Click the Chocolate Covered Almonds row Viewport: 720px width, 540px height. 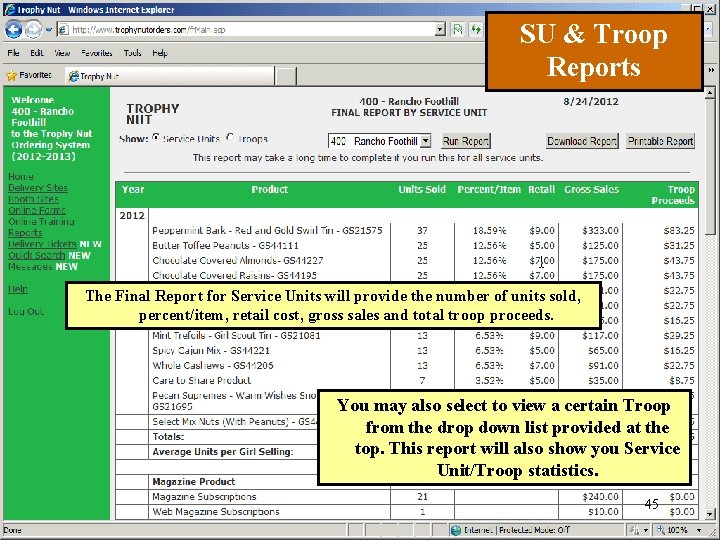[407, 260]
